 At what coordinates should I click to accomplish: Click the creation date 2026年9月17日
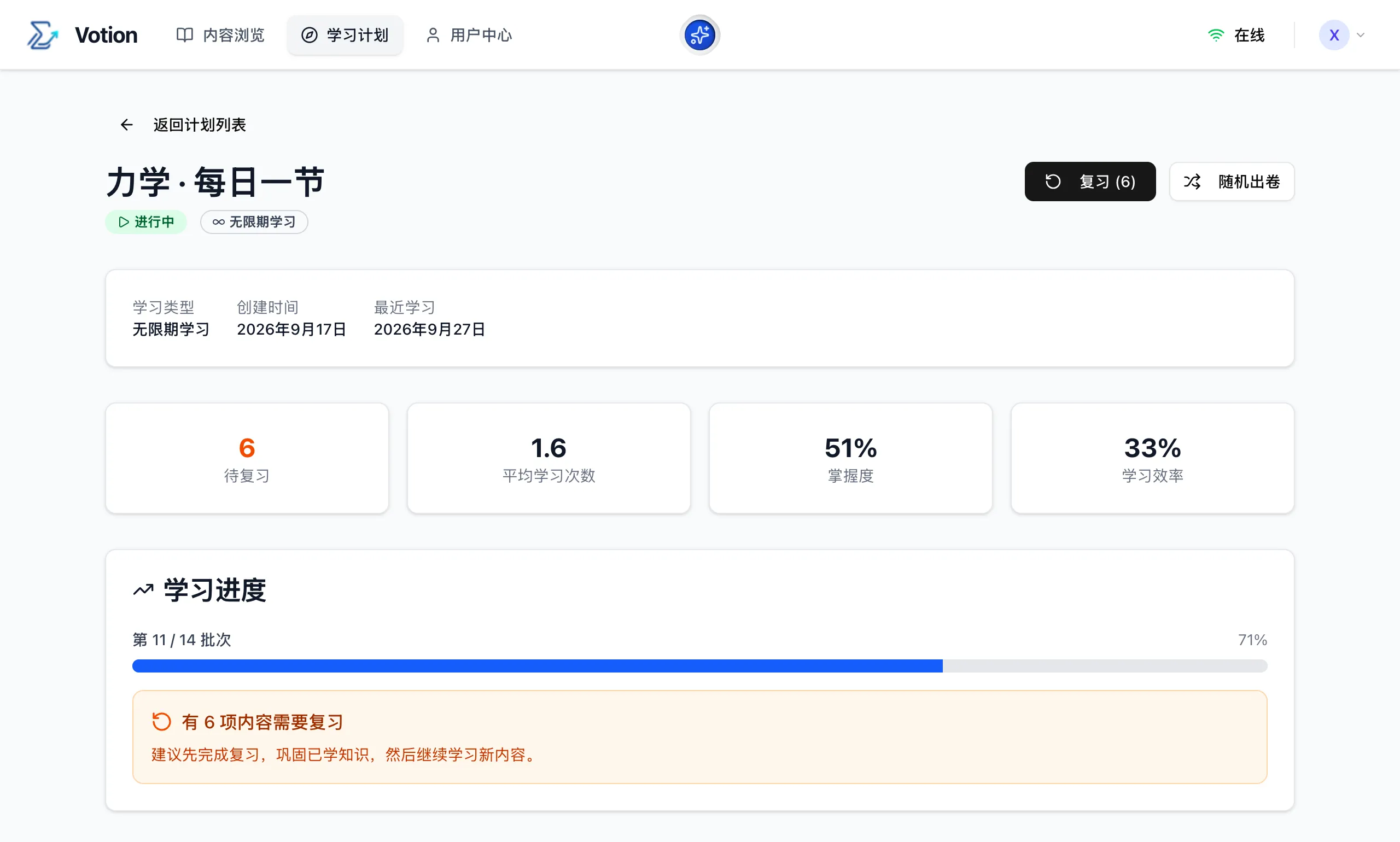tap(291, 330)
